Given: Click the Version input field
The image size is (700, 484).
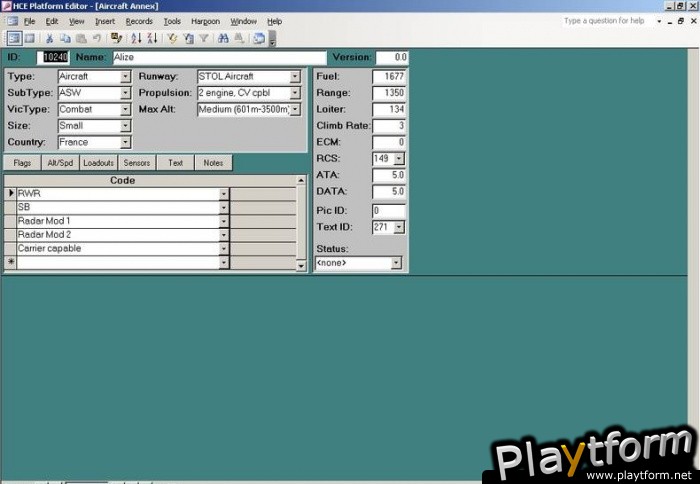Looking at the screenshot, I should pos(392,57).
